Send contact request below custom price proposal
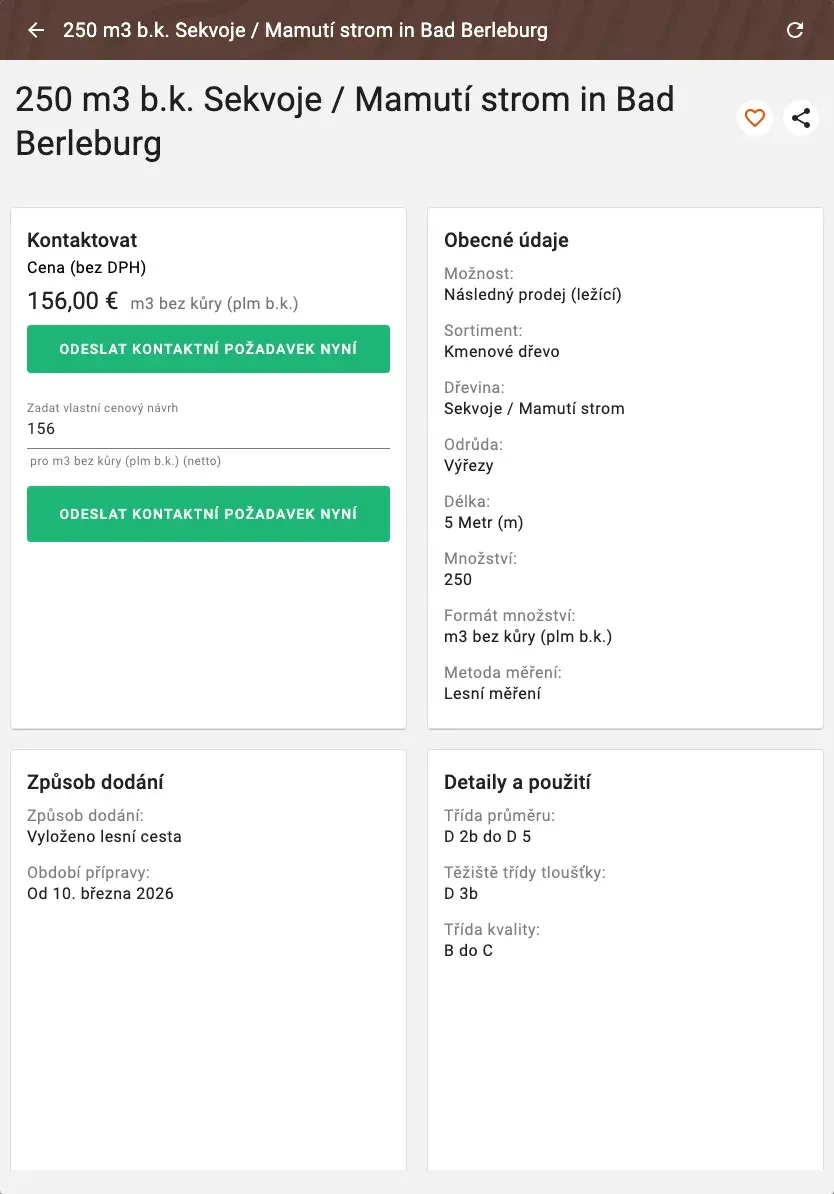Screen dimensions: 834x1194 point(208,514)
